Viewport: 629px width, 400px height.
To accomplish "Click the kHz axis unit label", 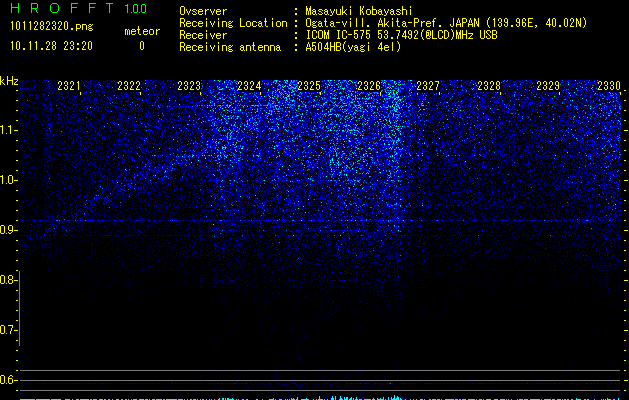I will pyautogui.click(x=9, y=81).
